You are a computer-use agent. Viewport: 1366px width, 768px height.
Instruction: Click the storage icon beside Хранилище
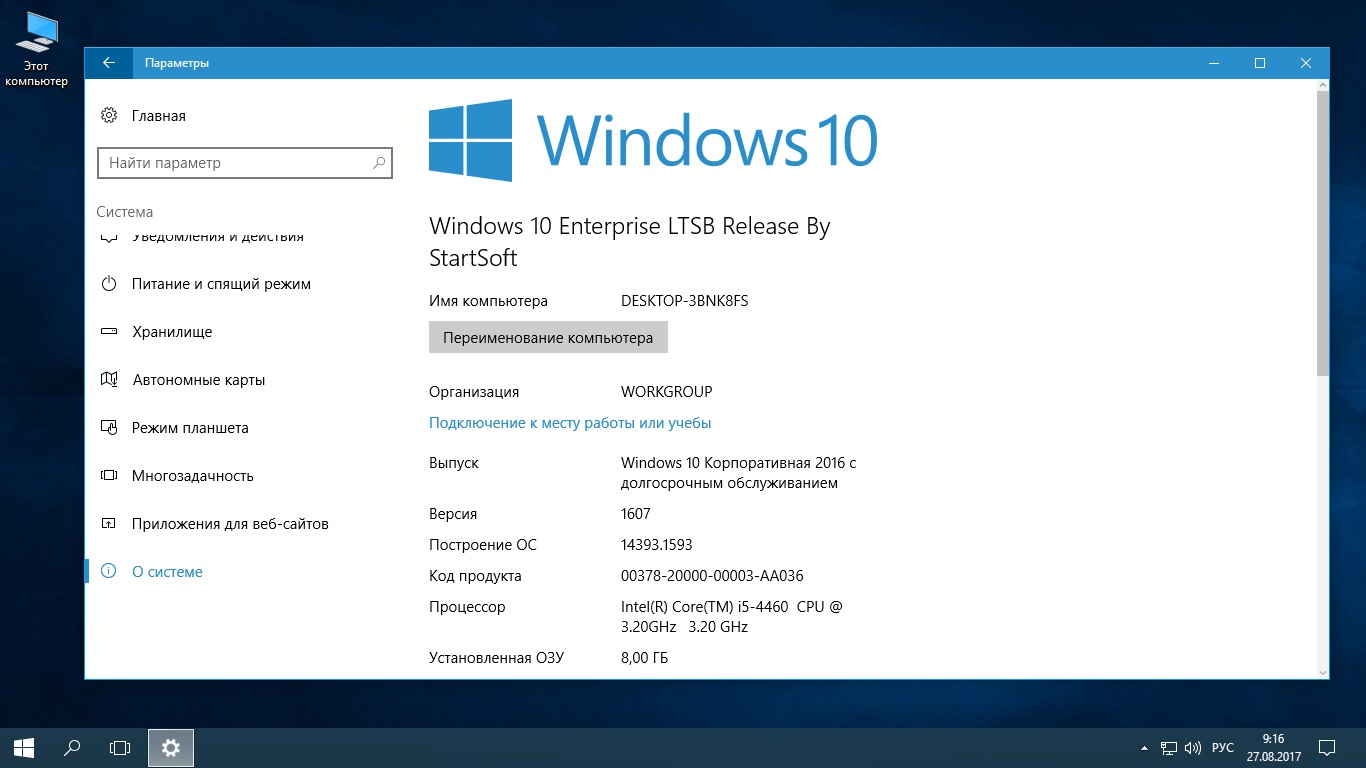tap(110, 332)
